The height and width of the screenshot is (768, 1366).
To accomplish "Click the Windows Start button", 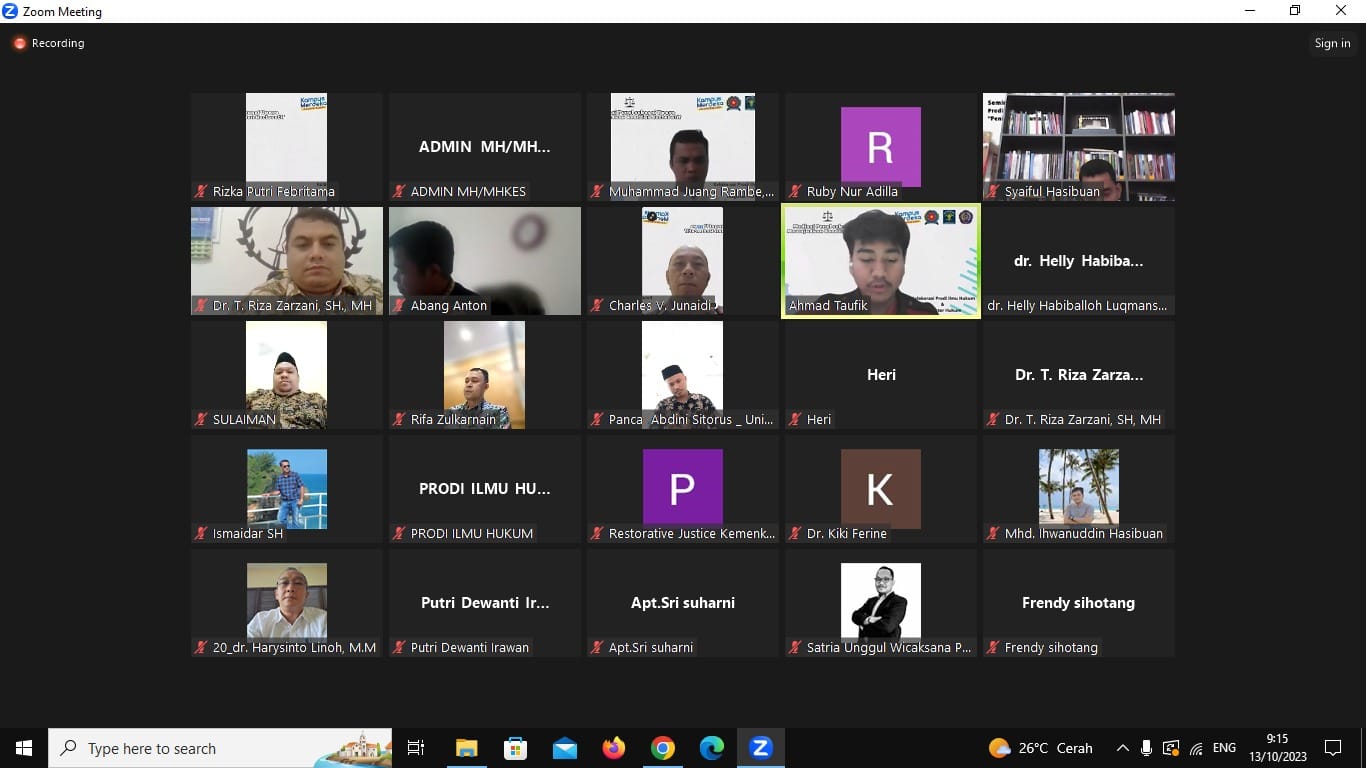I will point(24,748).
